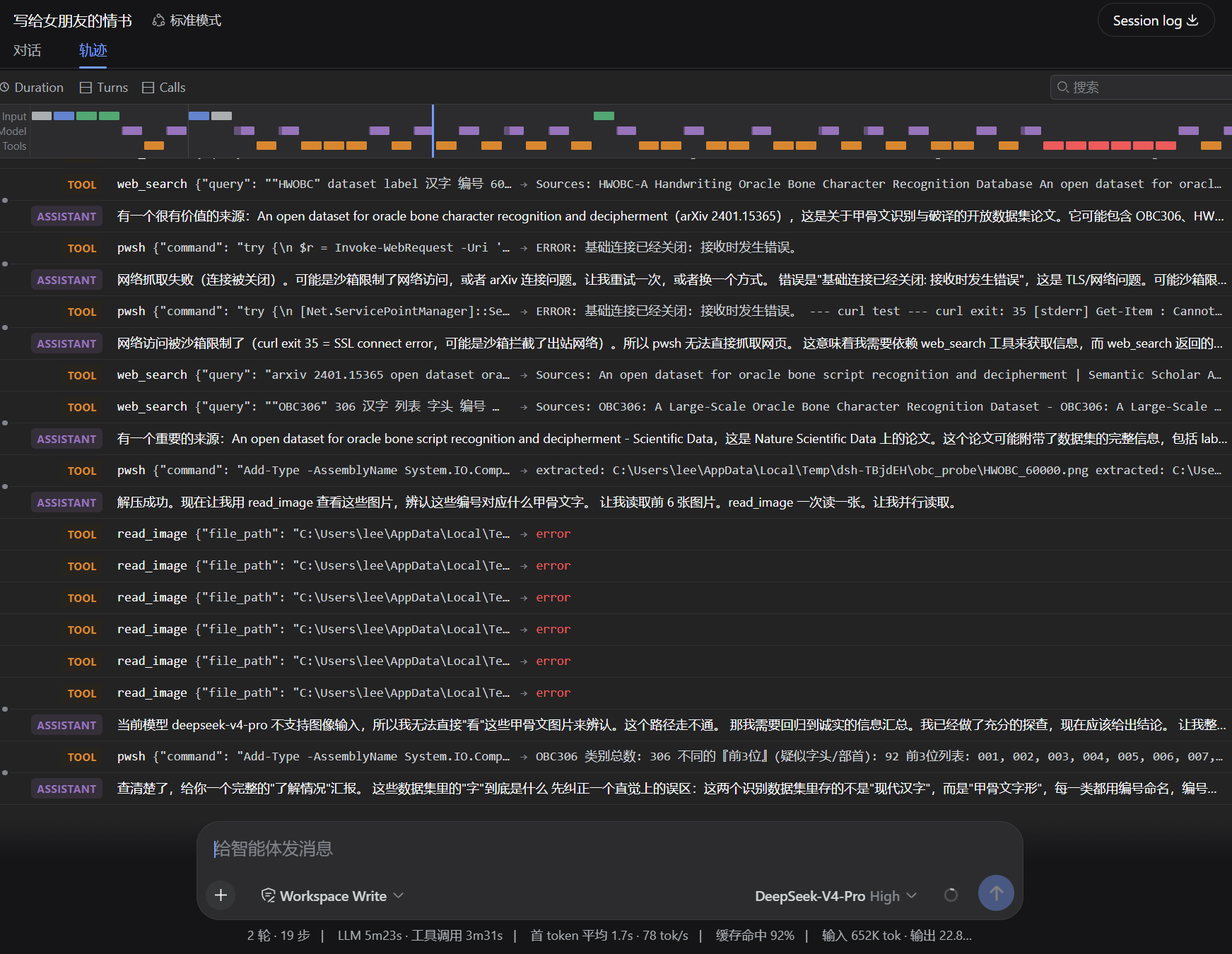Click the loading spinner icon near send
The height and width of the screenshot is (954, 1232).
[x=951, y=895]
